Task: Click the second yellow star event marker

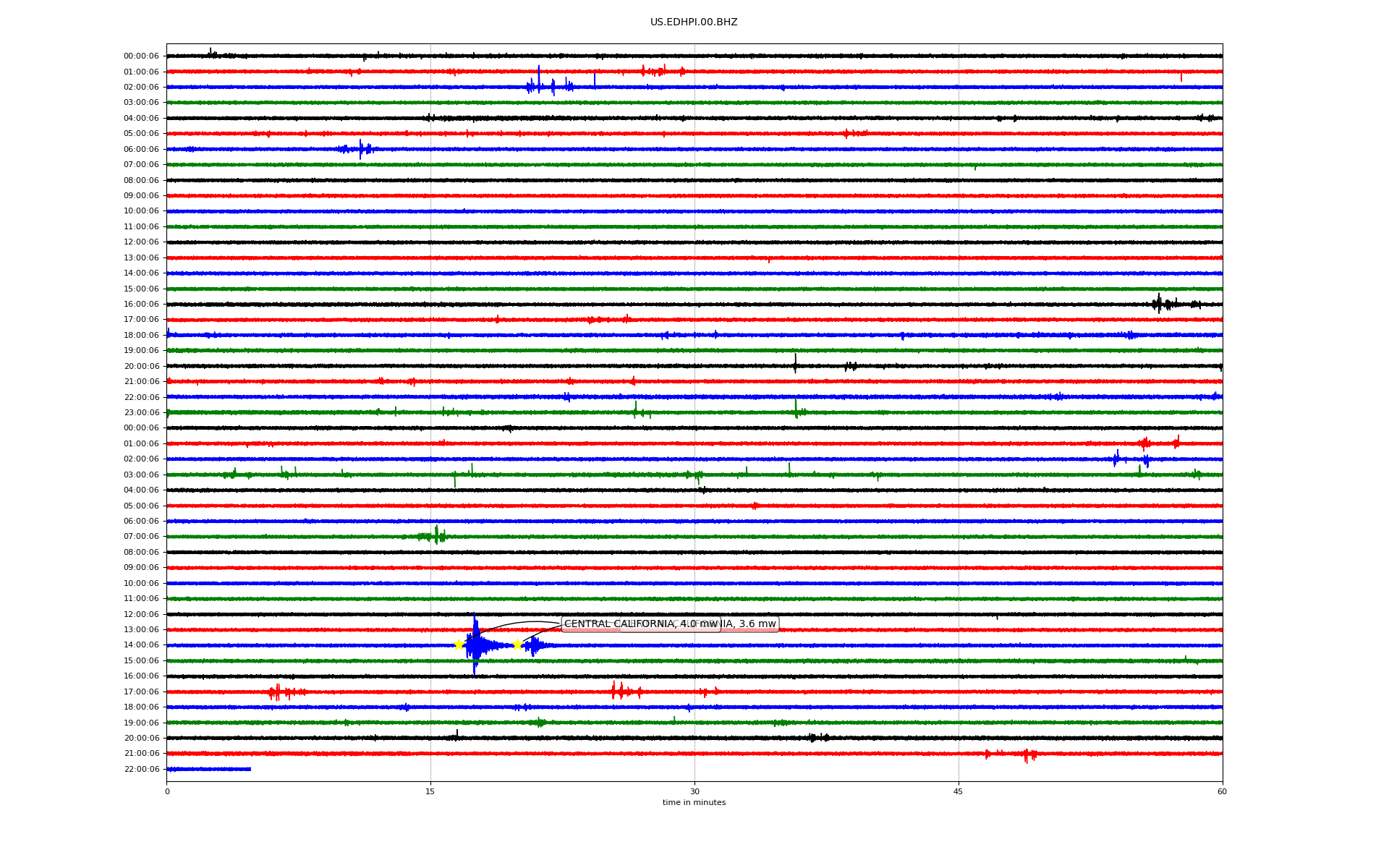Action: tap(517, 644)
